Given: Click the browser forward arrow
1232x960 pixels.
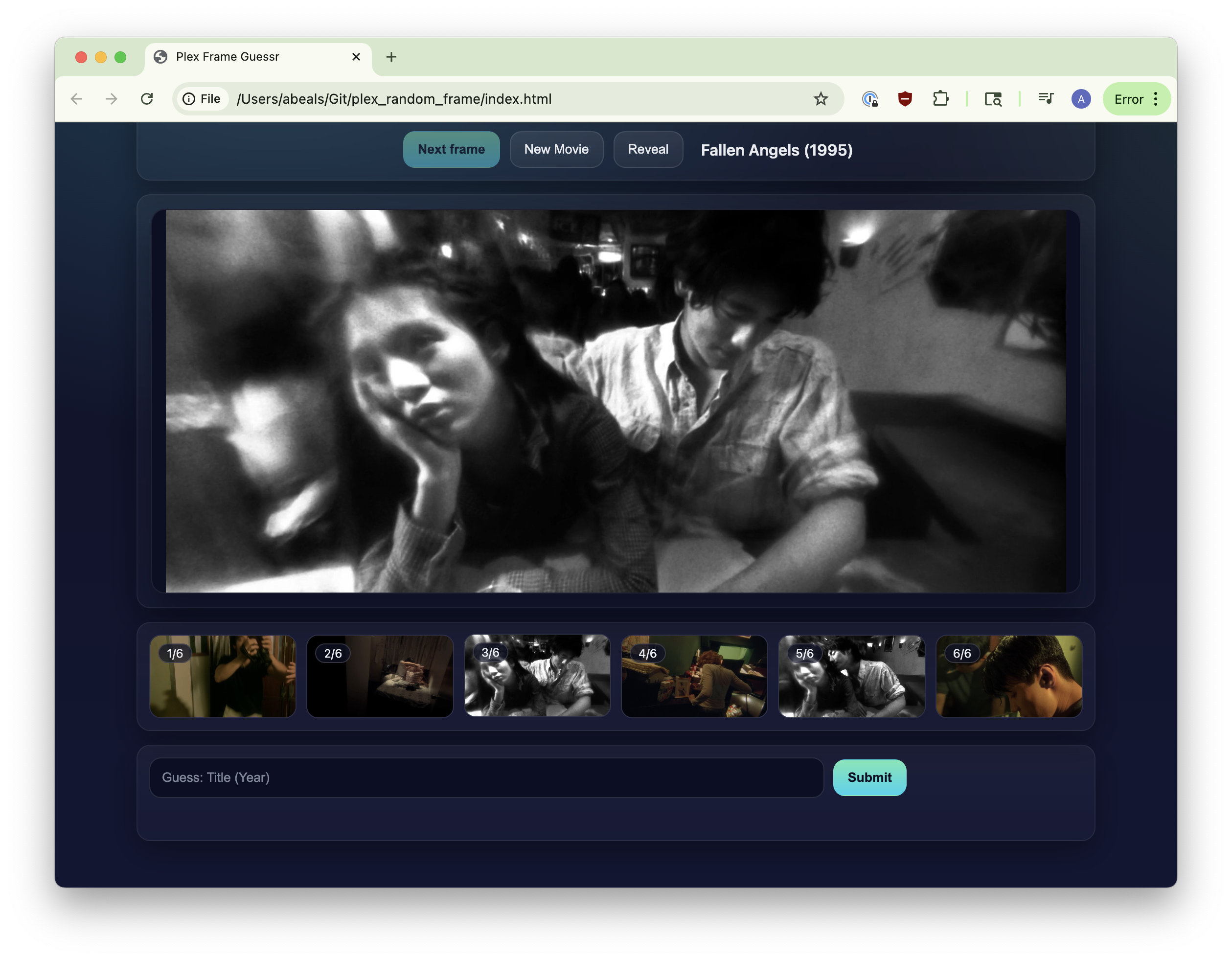Looking at the screenshot, I should [112, 99].
